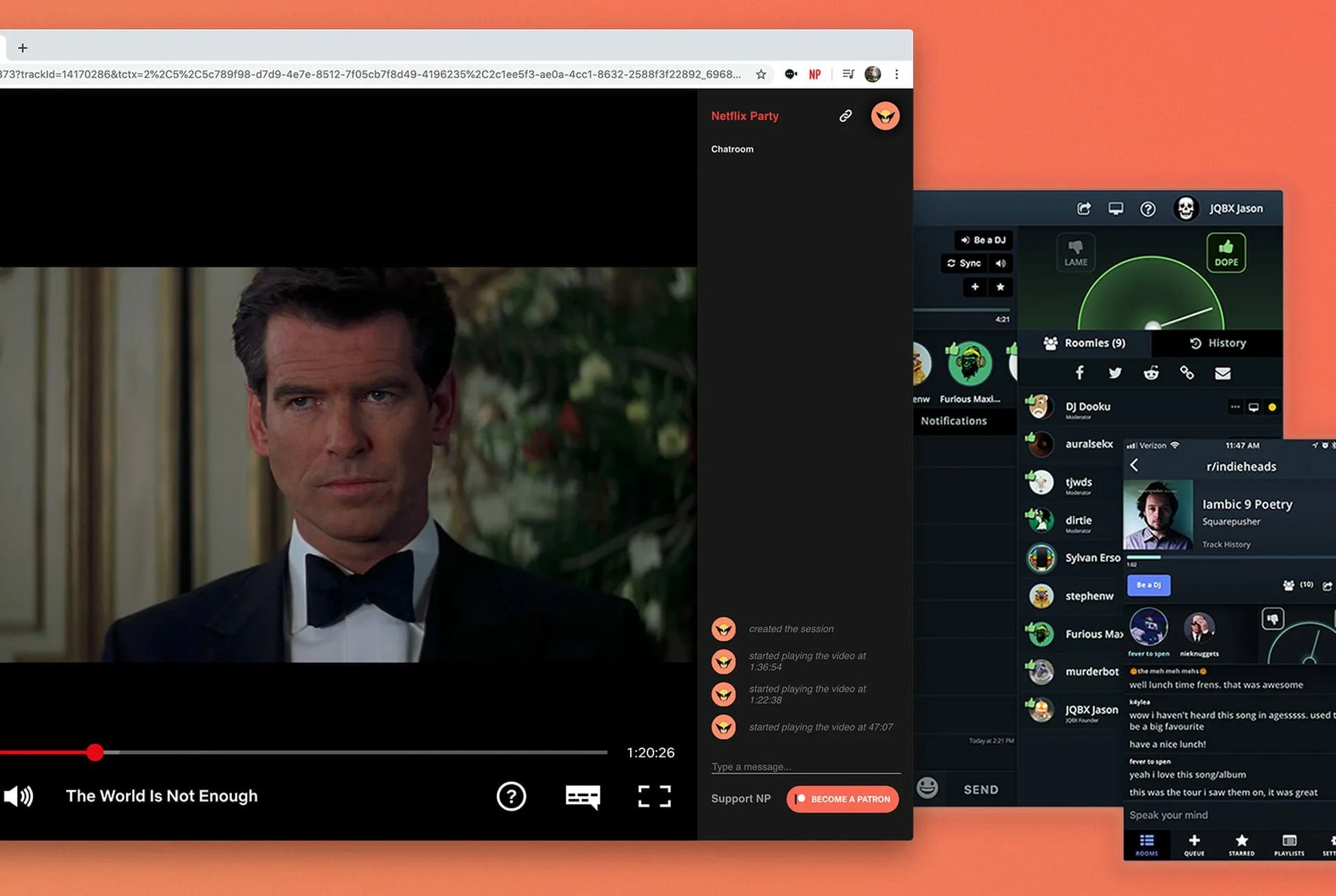This screenshot has height=896, width=1336.
Task: Share room via Facebook icon
Action: (x=1079, y=373)
